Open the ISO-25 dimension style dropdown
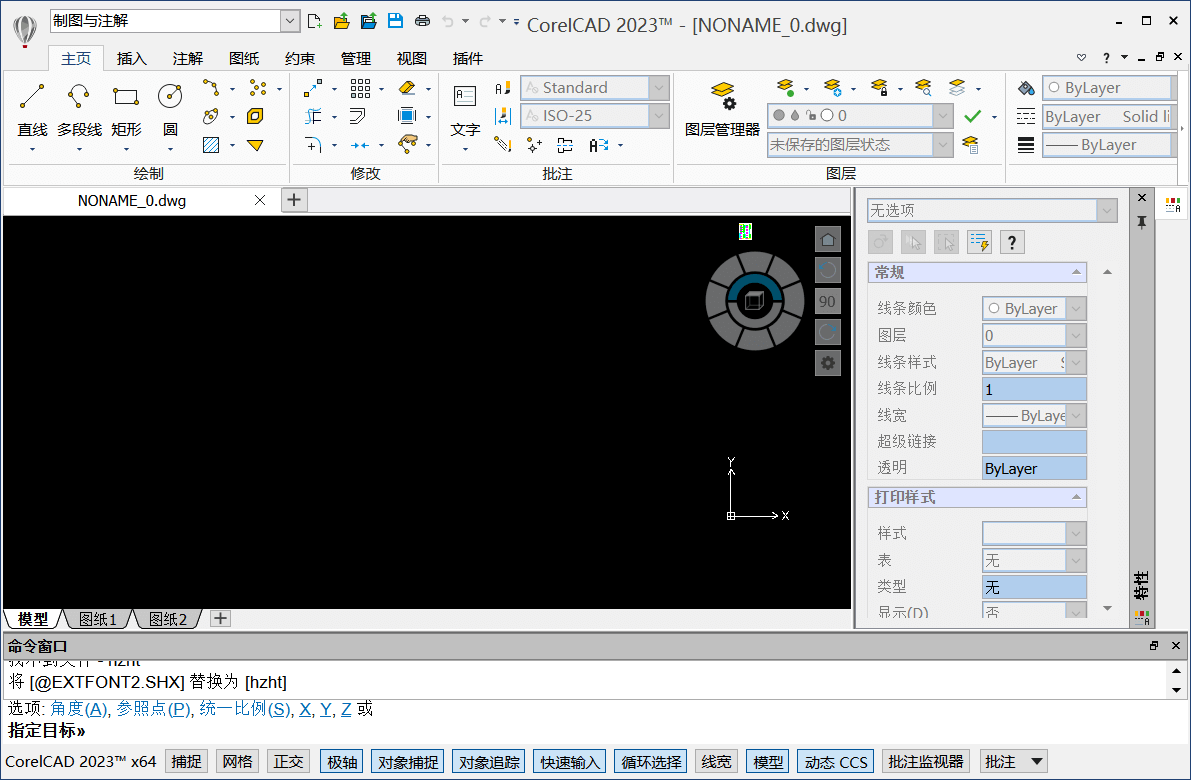This screenshot has height=780, width=1191. 659,116
